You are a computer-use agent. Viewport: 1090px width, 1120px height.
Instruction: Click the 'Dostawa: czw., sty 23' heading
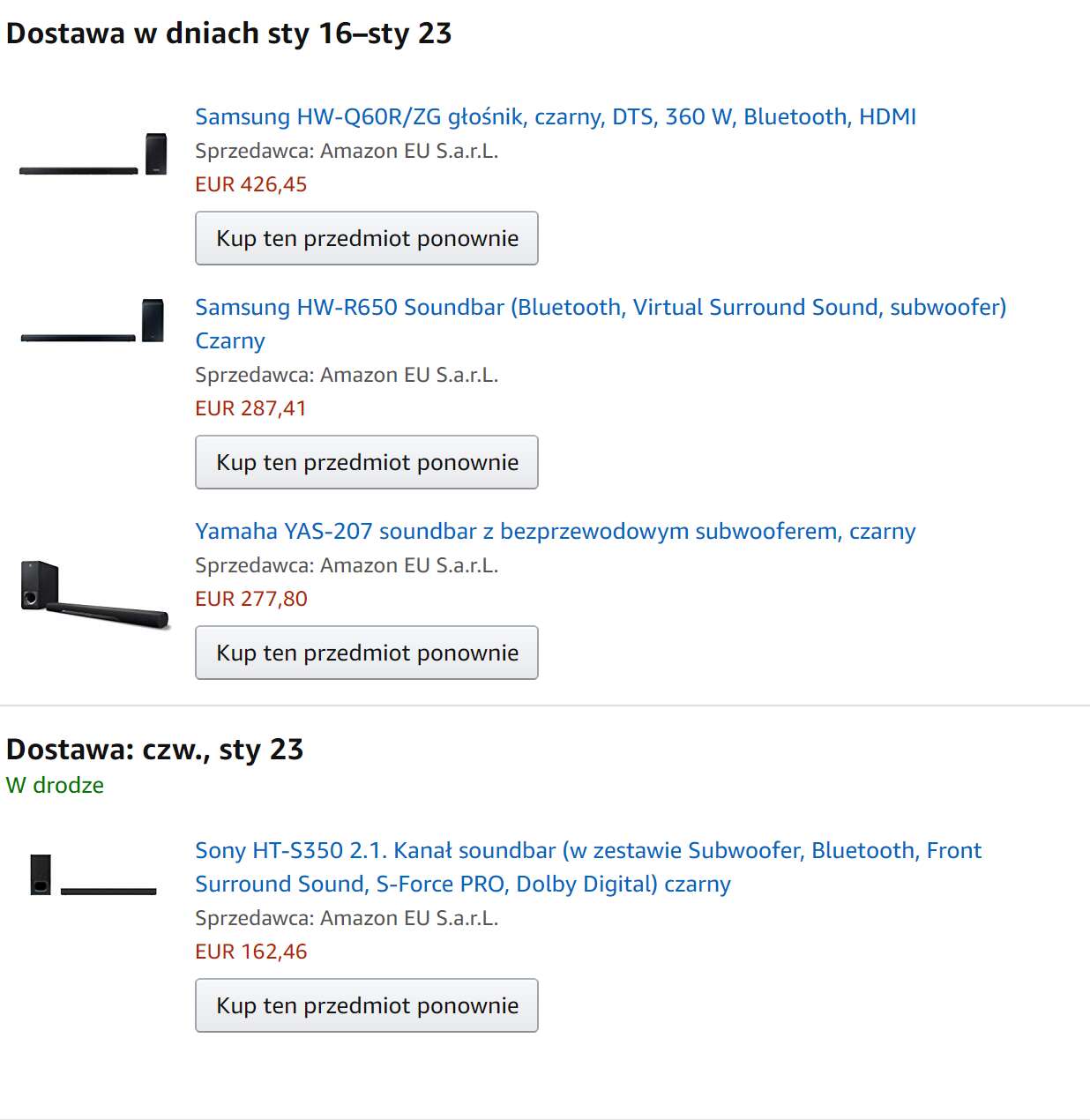[x=154, y=750]
